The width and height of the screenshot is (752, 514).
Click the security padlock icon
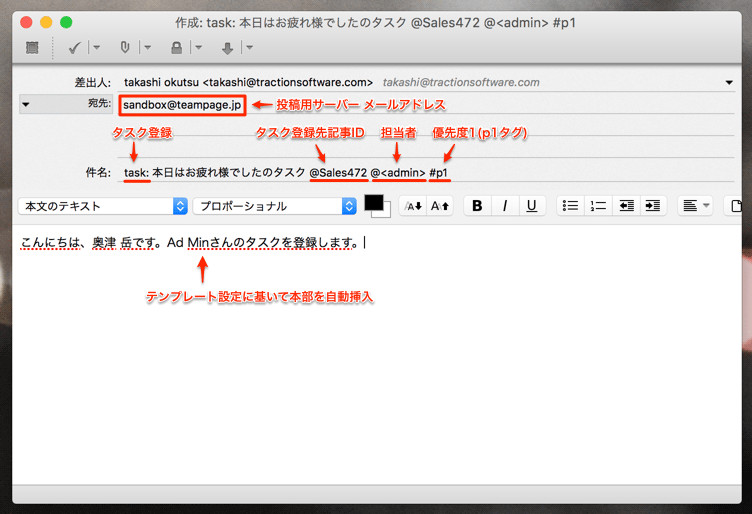[177, 47]
